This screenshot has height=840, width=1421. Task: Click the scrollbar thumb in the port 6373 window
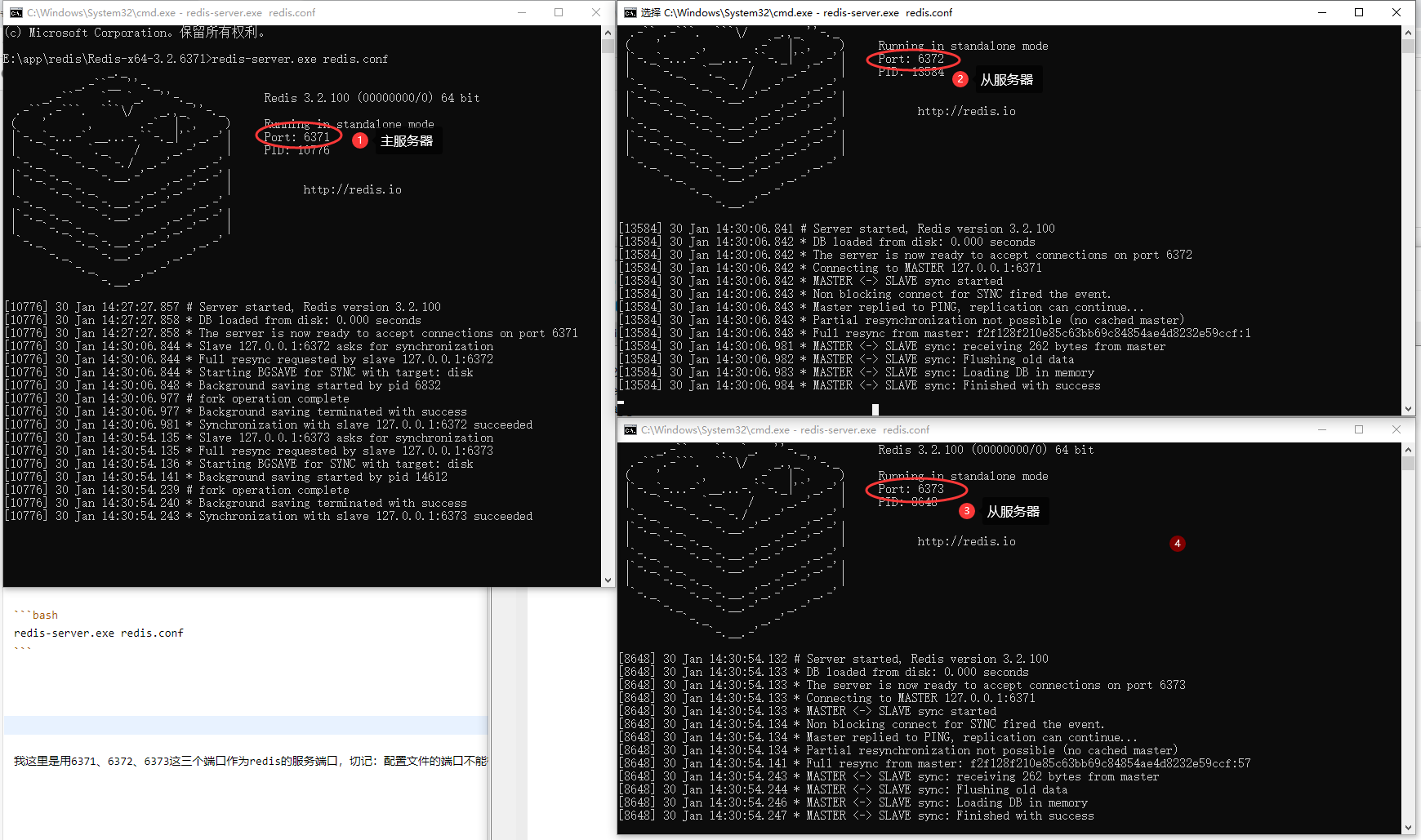click(x=1408, y=464)
